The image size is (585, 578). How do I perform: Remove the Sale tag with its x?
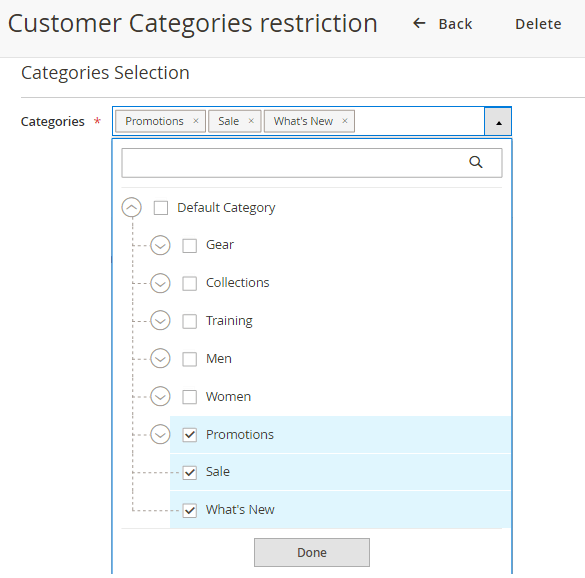[x=251, y=121]
